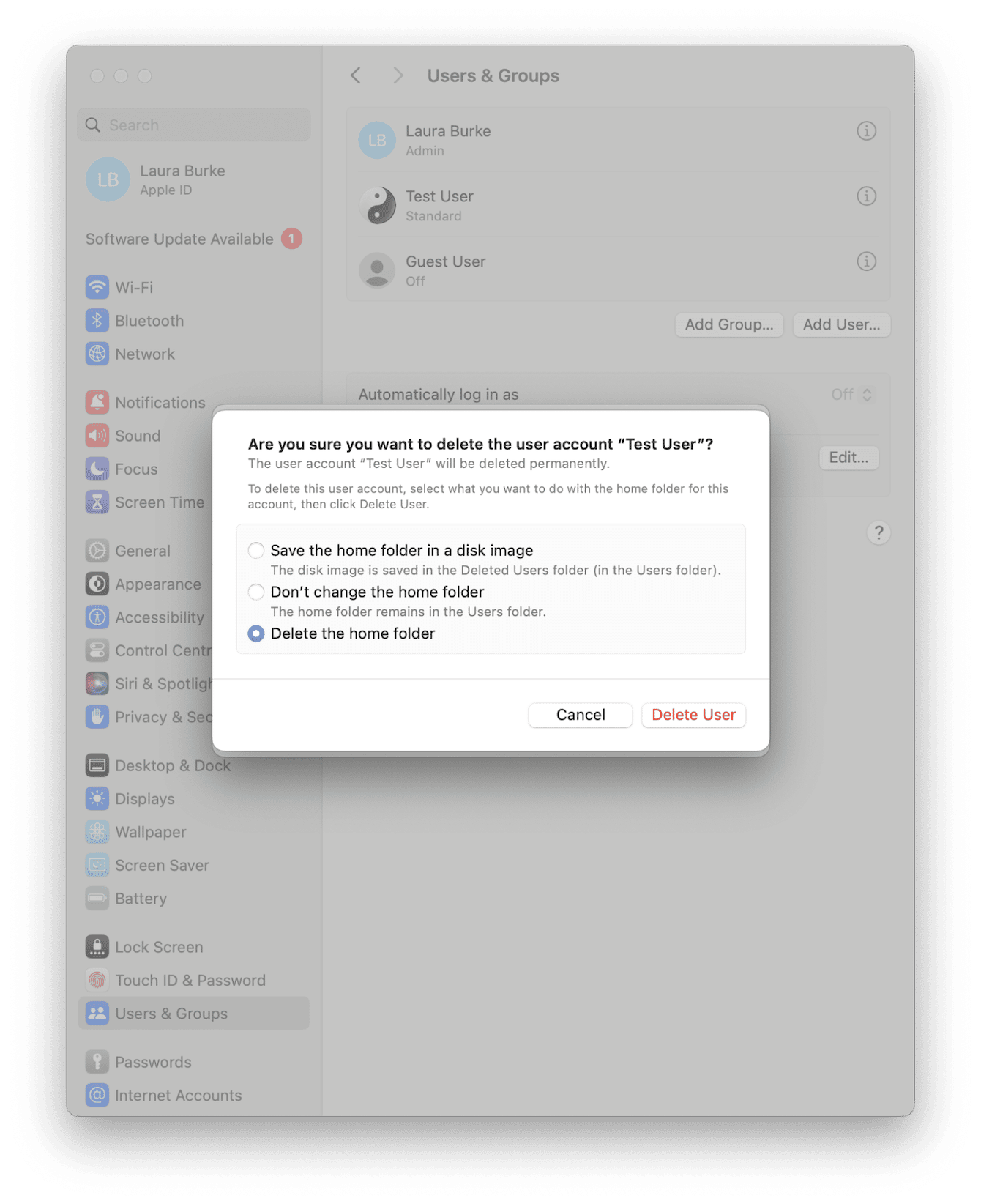Open Control Centre settings icon

tap(97, 650)
